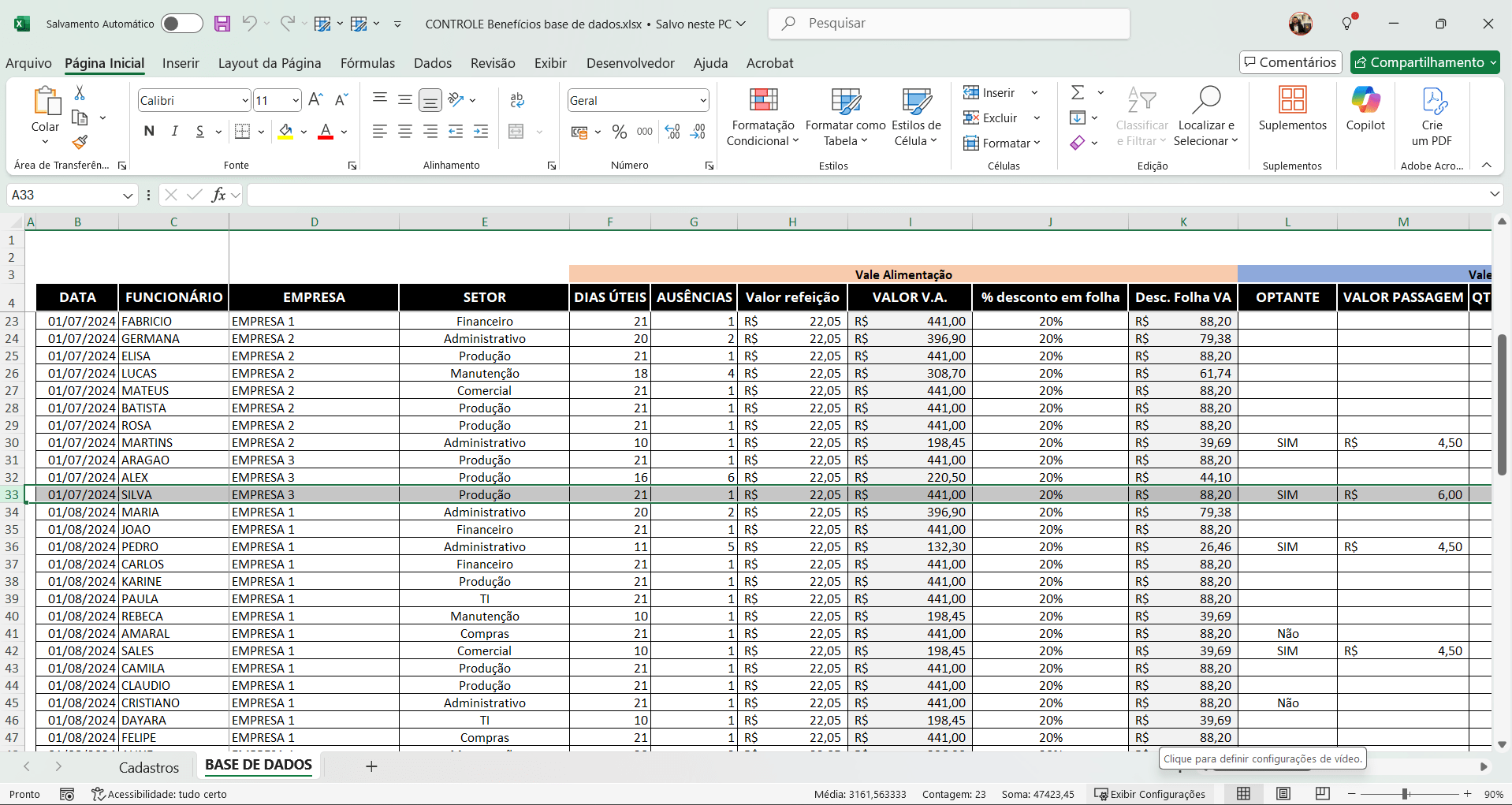This screenshot has height=805, width=1512.
Task: Open the Formatação Condicional dropdown
Action: point(762,117)
